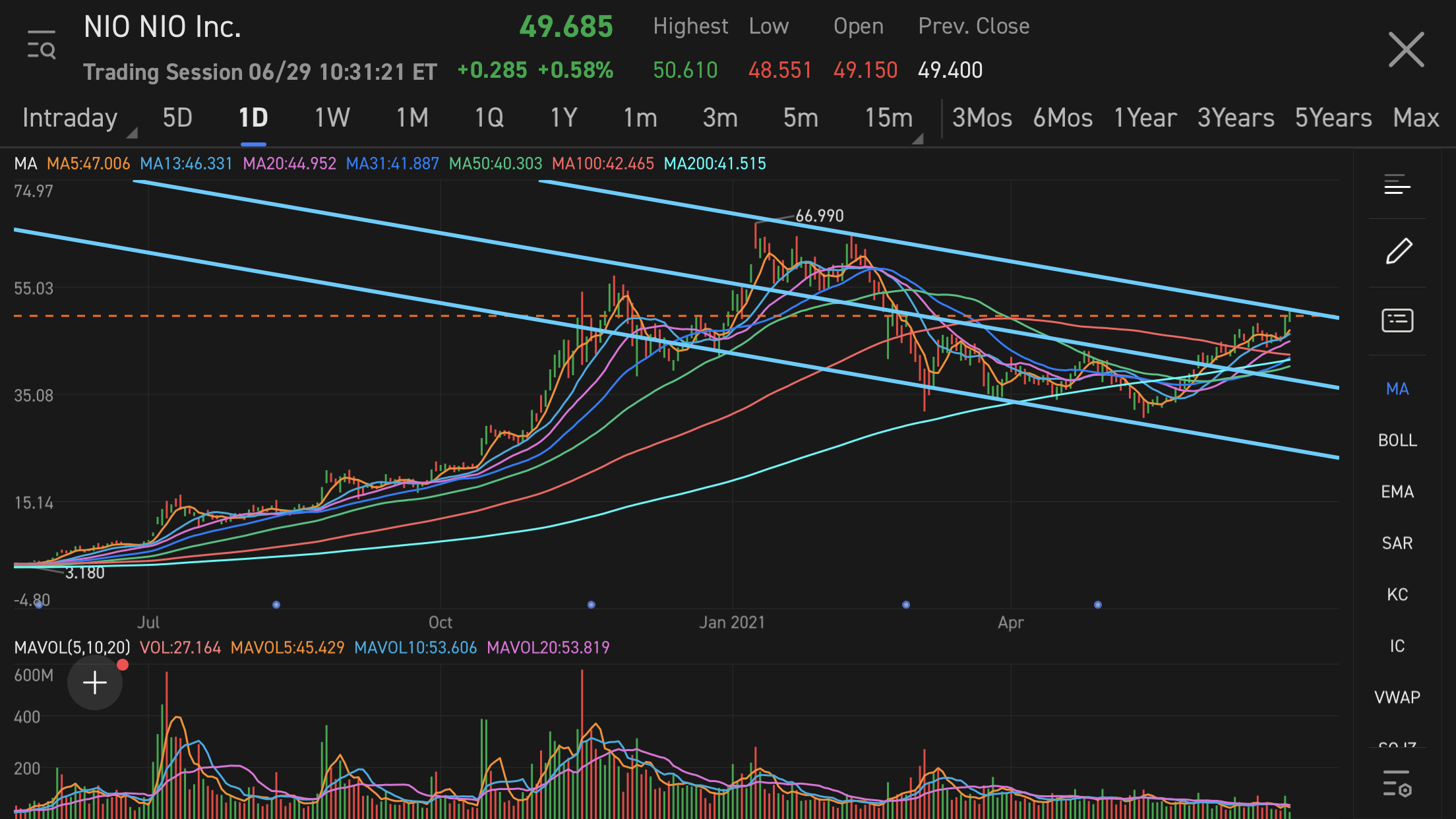Tap the current price 49.685

[566, 27]
